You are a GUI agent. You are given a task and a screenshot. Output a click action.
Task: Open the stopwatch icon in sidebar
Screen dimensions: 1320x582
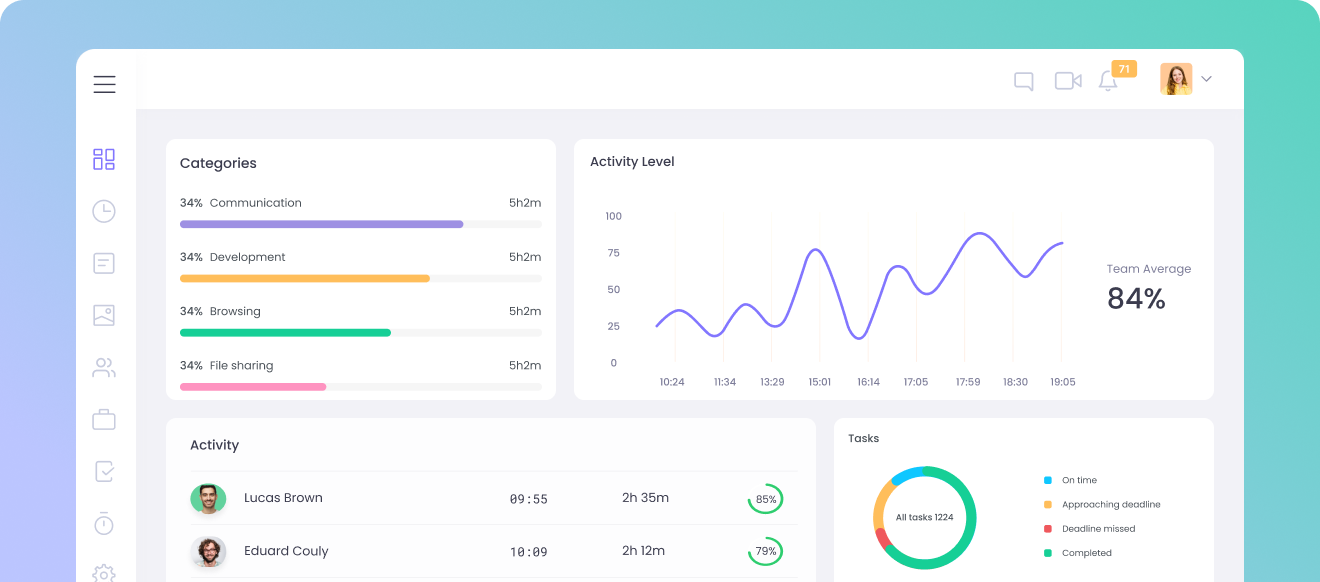click(x=104, y=523)
